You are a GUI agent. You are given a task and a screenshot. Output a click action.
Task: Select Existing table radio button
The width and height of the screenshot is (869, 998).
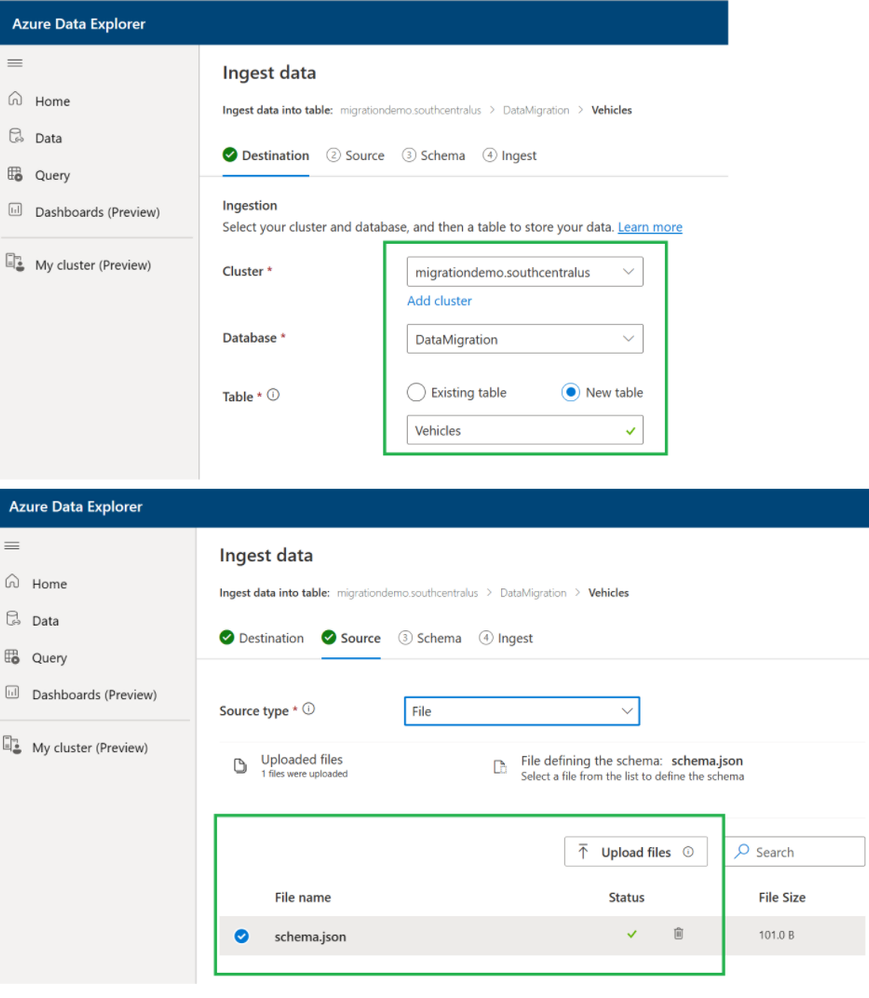416,392
